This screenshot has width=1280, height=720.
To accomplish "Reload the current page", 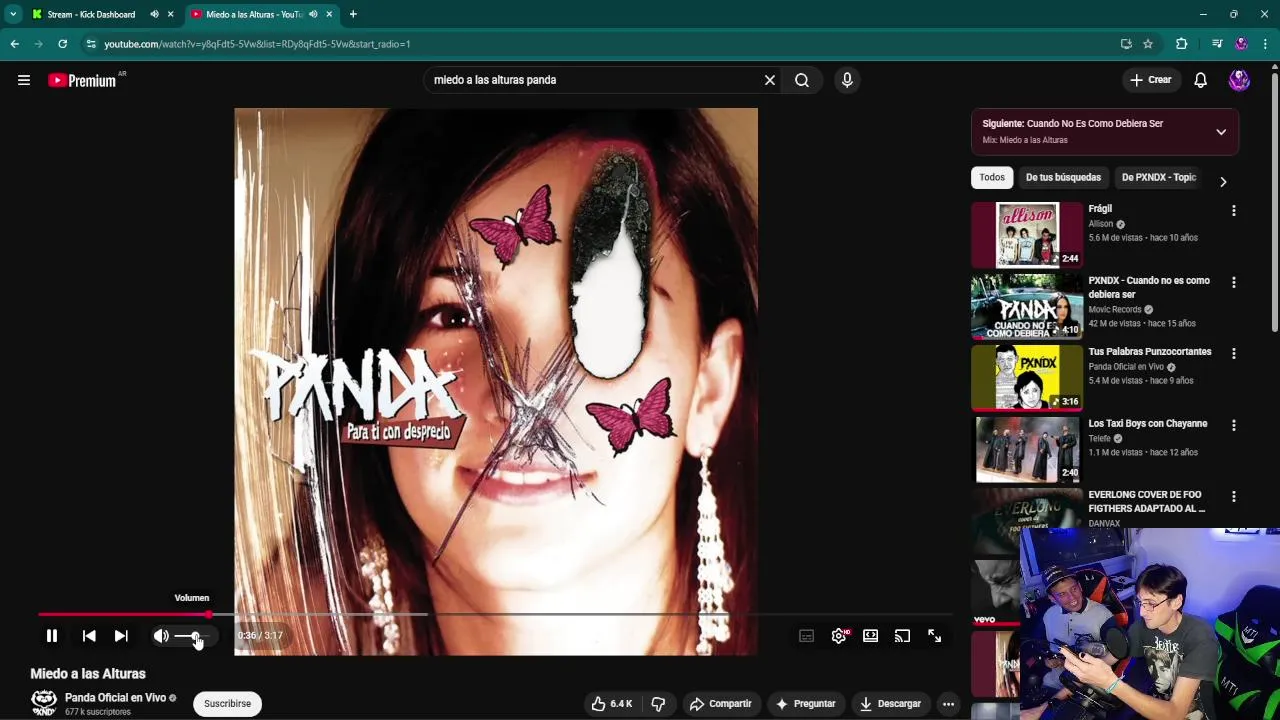I will coord(63,44).
